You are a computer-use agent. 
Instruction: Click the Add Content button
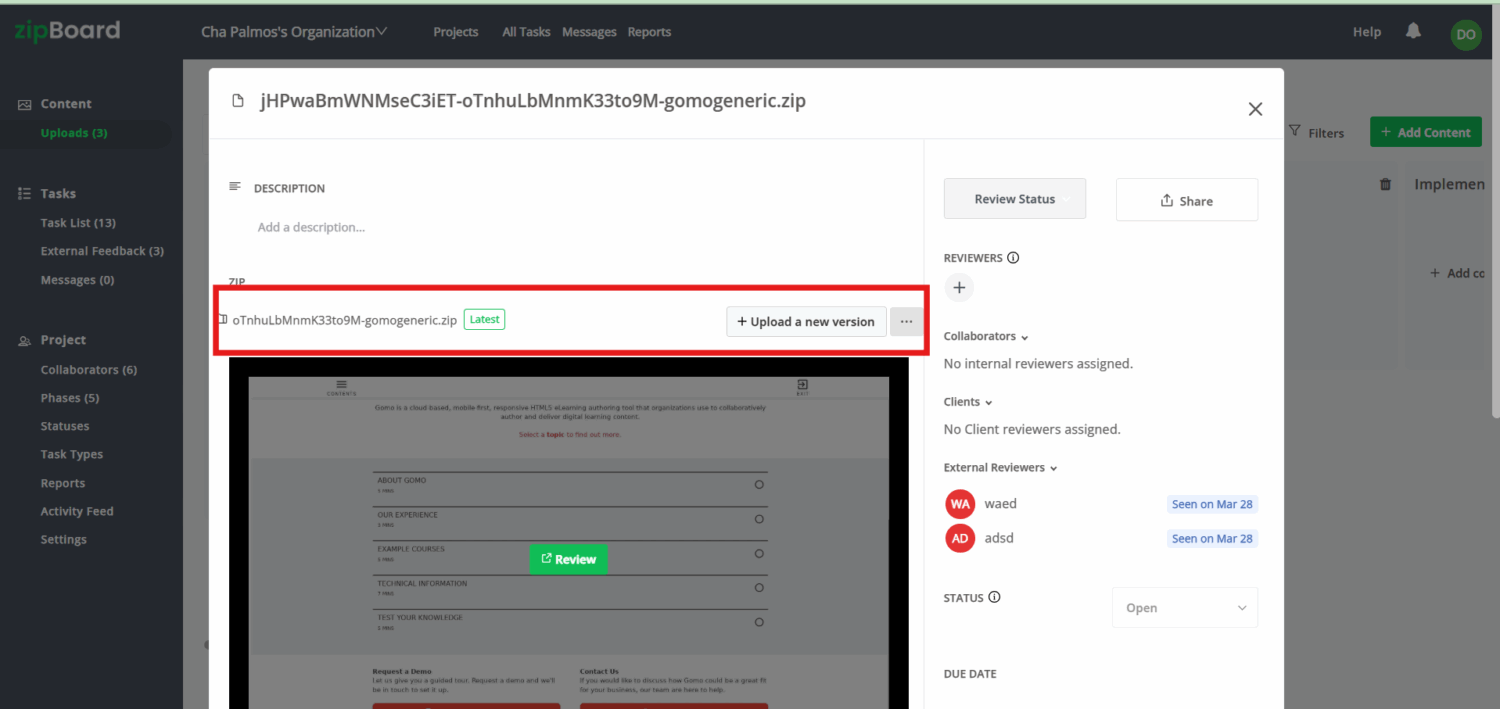tap(1426, 132)
